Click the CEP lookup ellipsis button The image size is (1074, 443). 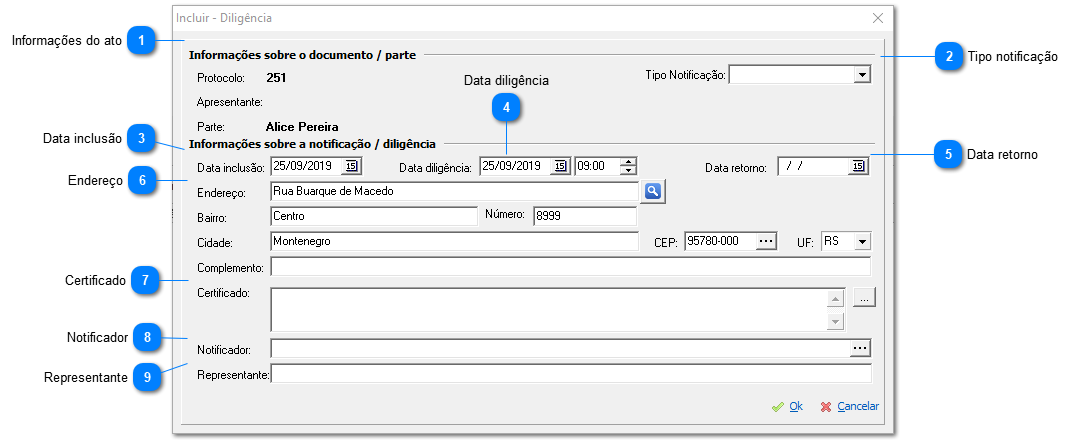coord(766,241)
